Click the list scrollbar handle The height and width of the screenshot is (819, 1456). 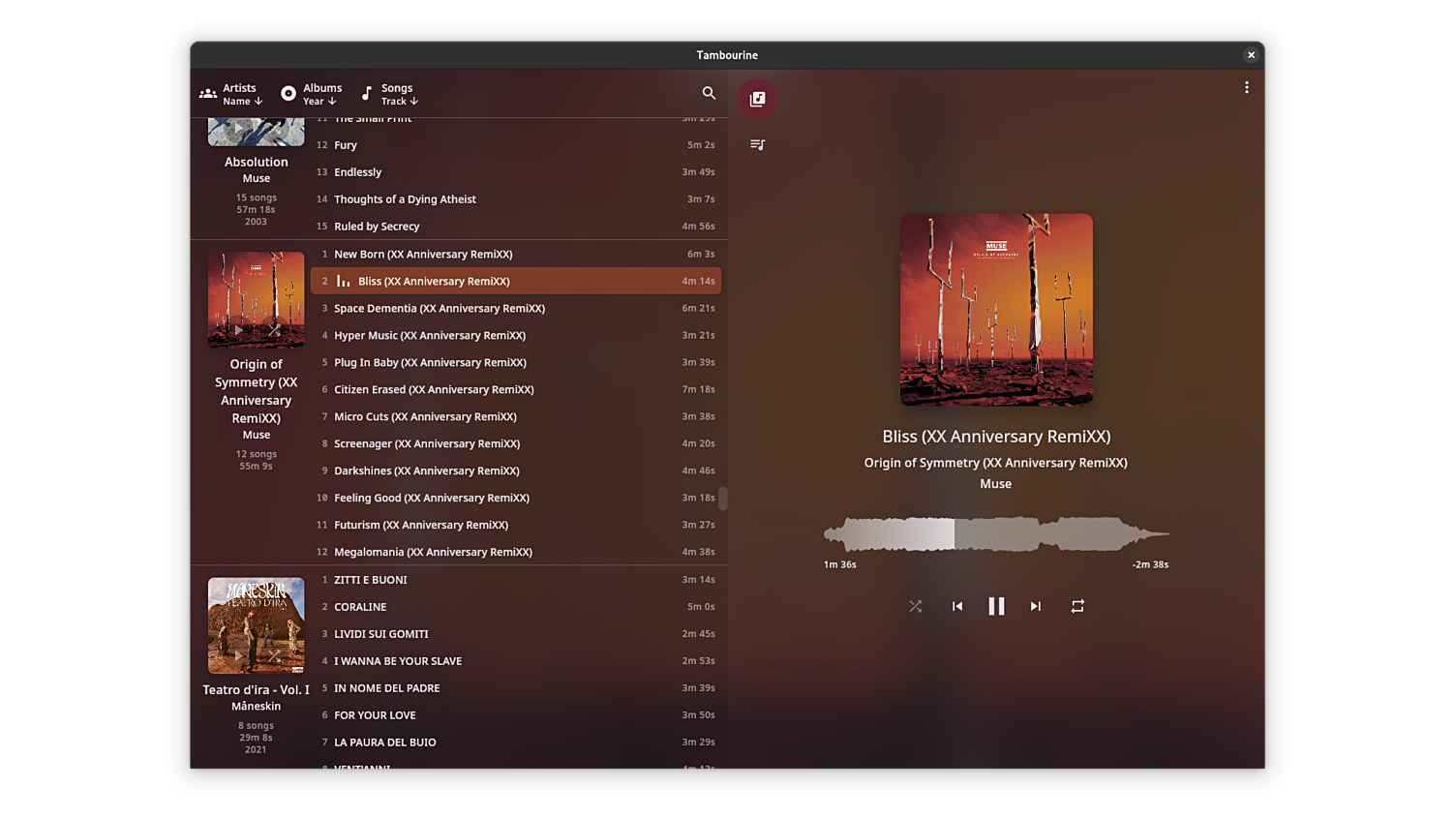(723, 498)
